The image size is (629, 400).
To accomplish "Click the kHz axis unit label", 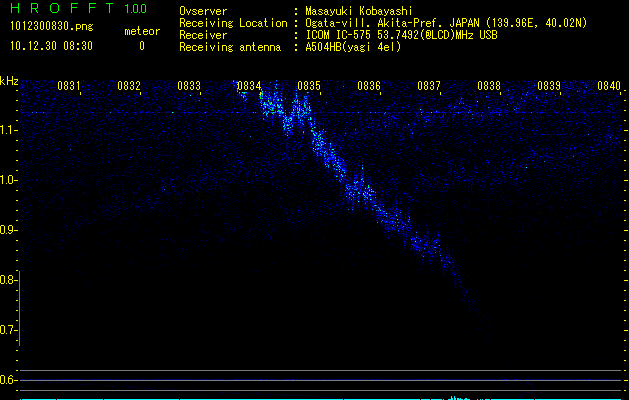I will point(9,81).
